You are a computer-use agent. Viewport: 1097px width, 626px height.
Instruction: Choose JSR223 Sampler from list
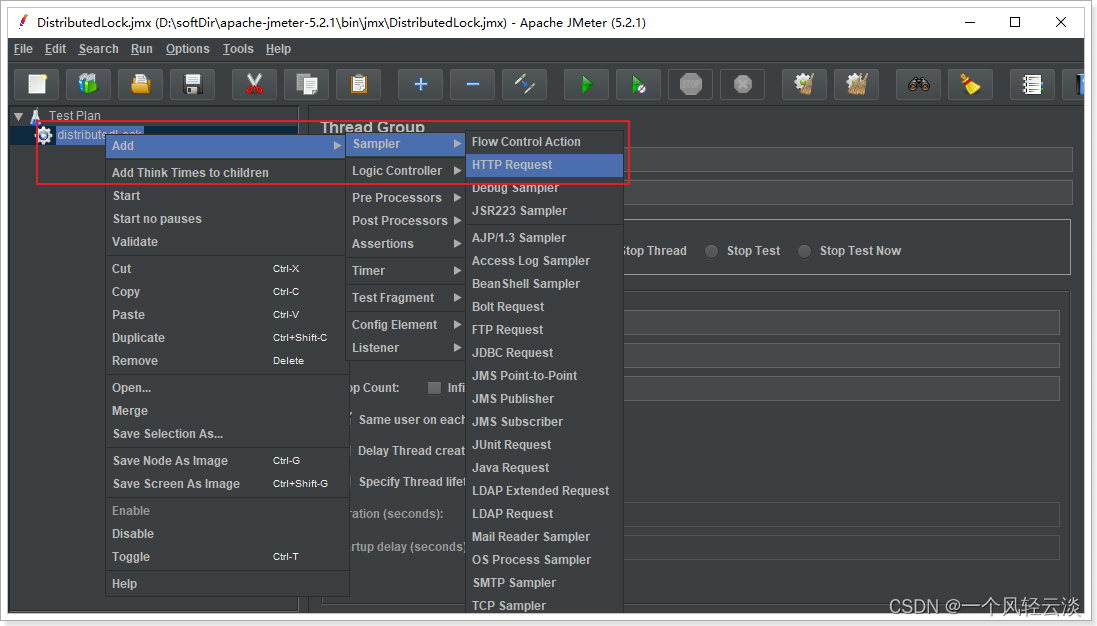(x=544, y=211)
